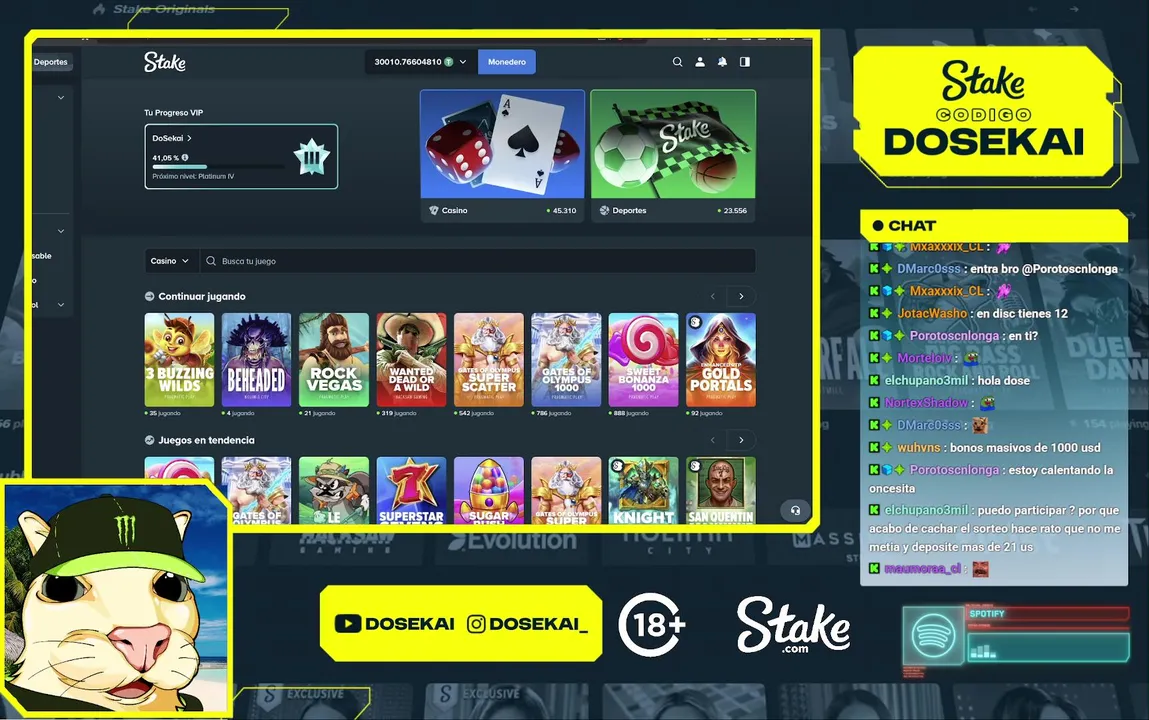Open the Deportes banner card
This screenshot has width=1149, height=720.
(x=673, y=155)
